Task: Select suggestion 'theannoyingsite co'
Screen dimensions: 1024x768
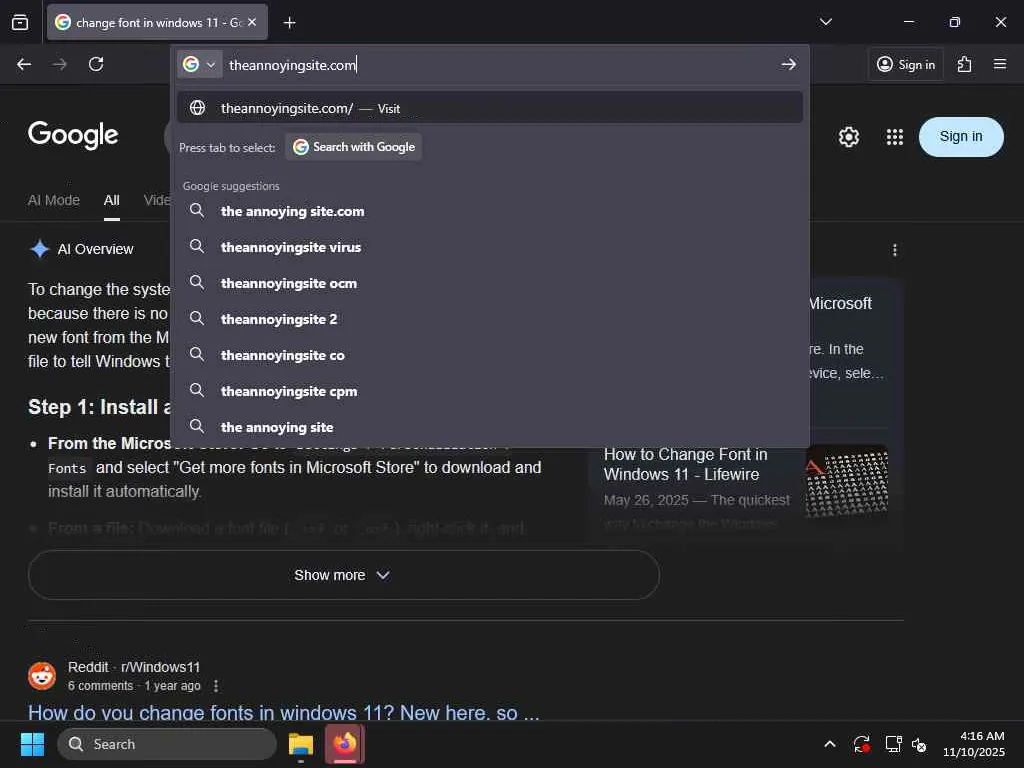Action: coord(490,355)
